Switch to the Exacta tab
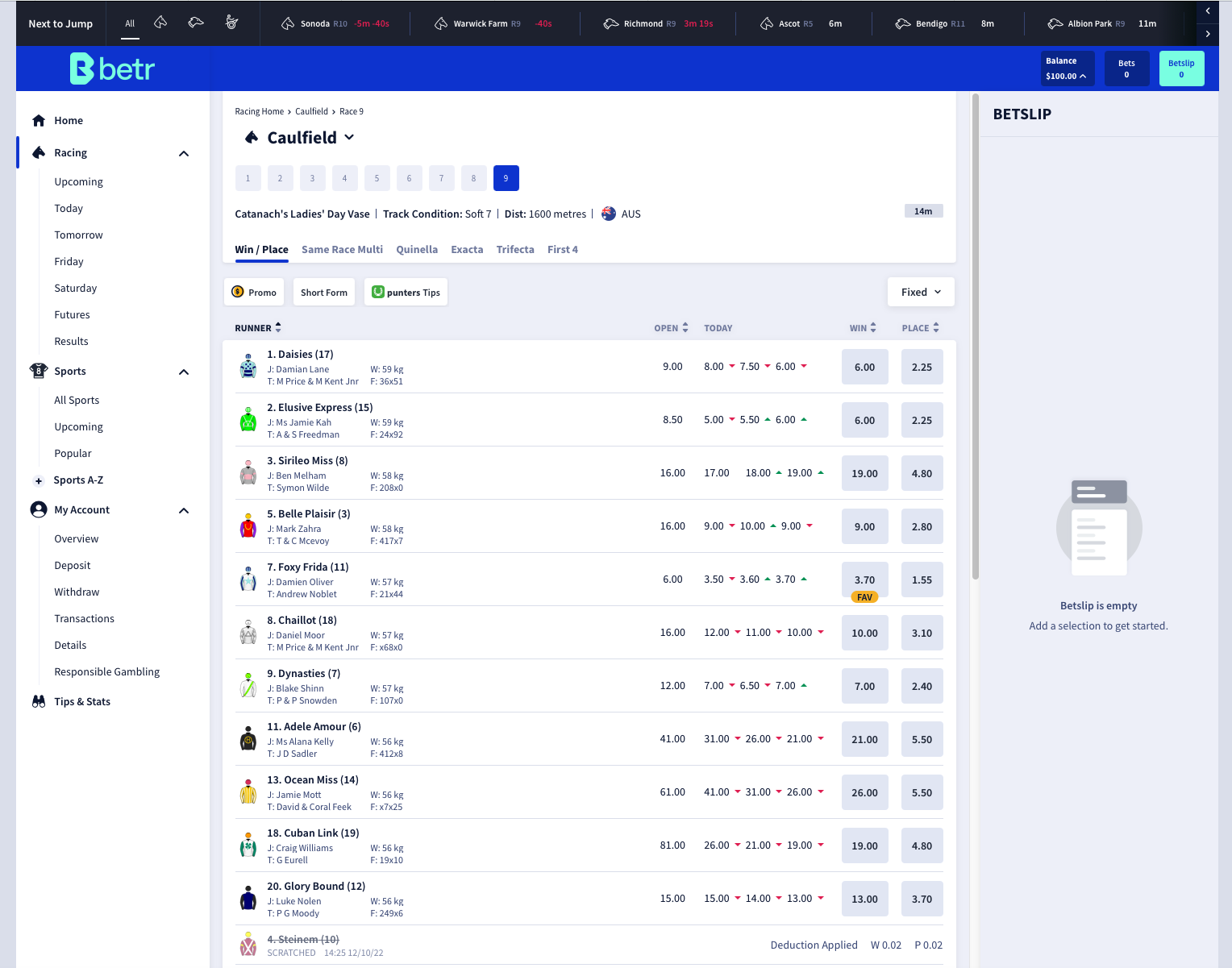This screenshot has height=968, width=1232. tap(467, 250)
